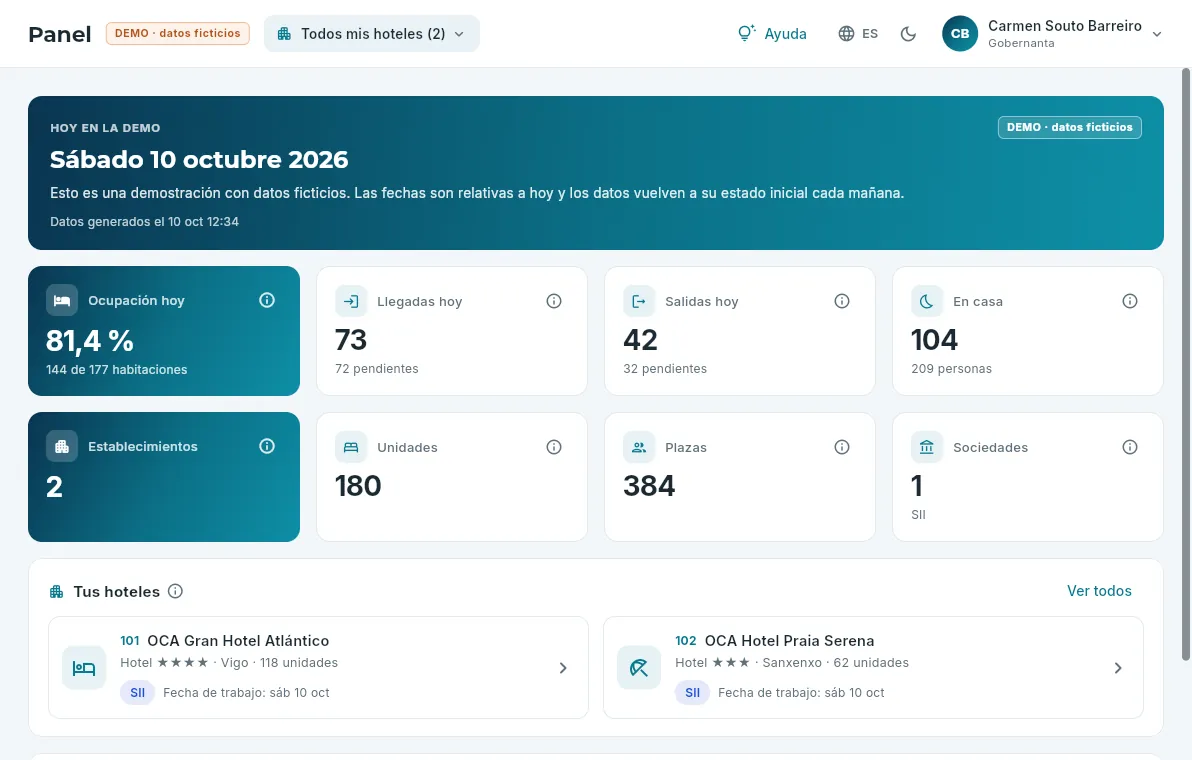Expand the Carmen Souto Barreiro user menu
Image resolution: width=1192 pixels, height=760 pixels.
[1053, 33]
